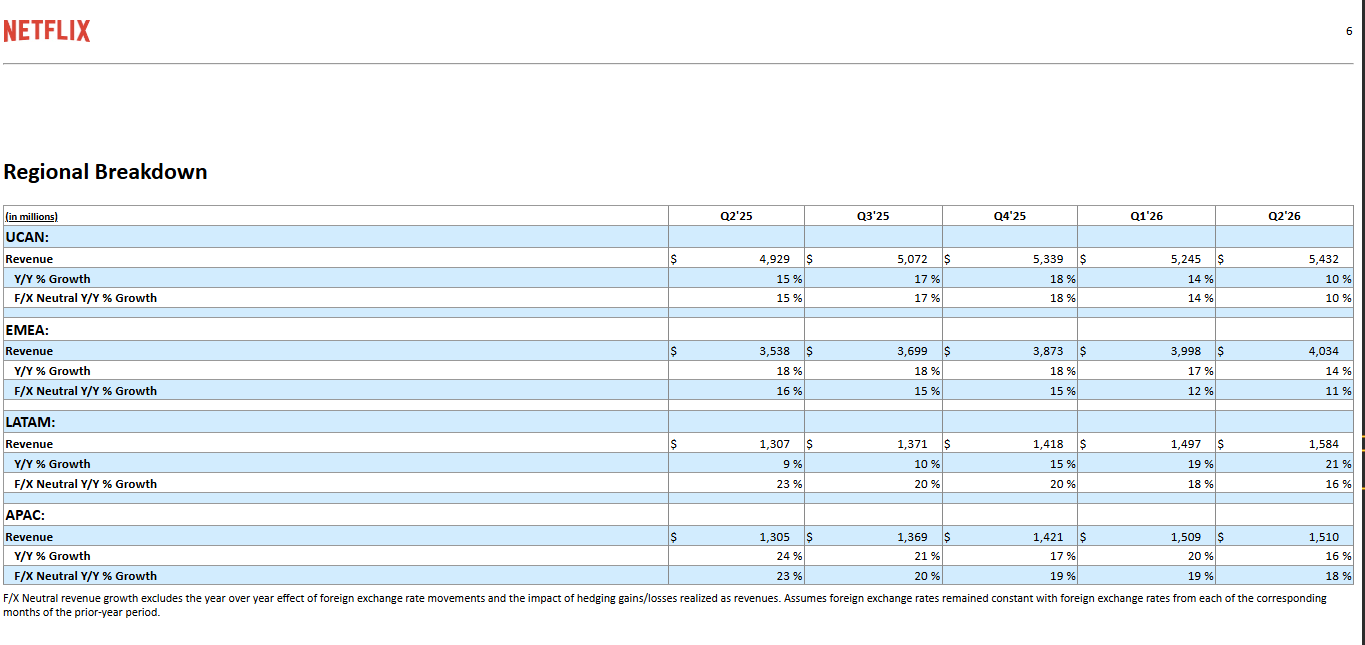This screenshot has width=1365, height=645.
Task: Click EMEA Q4'25 revenue value 3,873
Action: click(1048, 351)
